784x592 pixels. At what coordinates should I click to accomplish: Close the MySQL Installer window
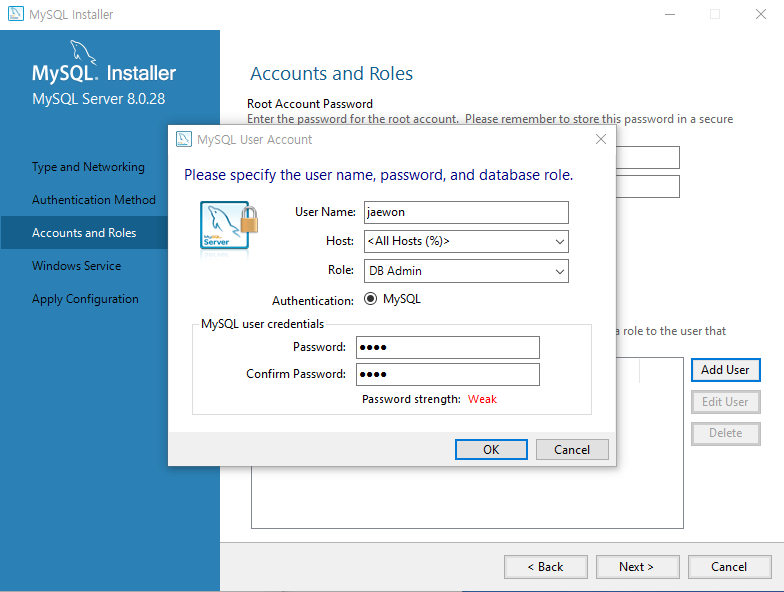[x=760, y=14]
